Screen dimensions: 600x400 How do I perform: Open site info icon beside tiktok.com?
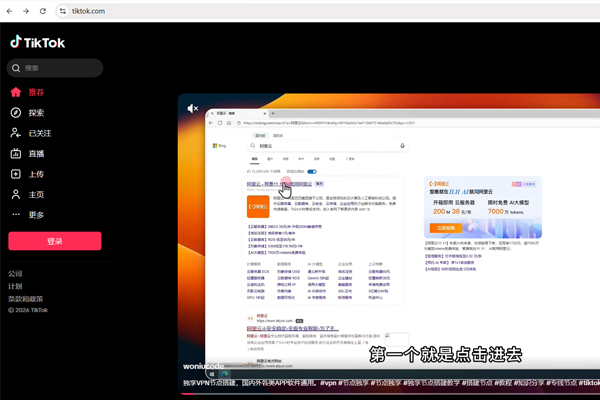(63, 10)
